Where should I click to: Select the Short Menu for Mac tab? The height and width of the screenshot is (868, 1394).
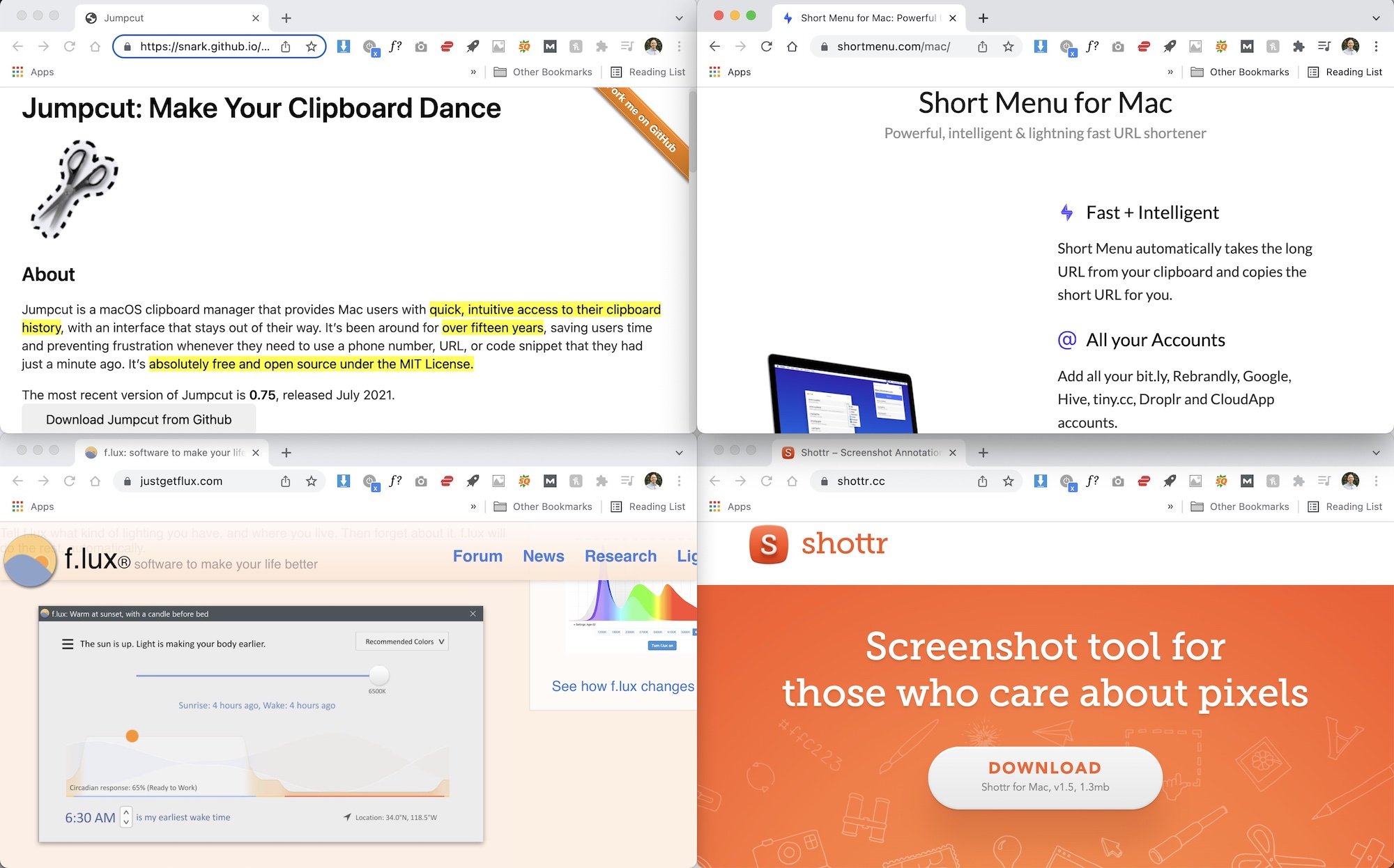tap(868, 18)
